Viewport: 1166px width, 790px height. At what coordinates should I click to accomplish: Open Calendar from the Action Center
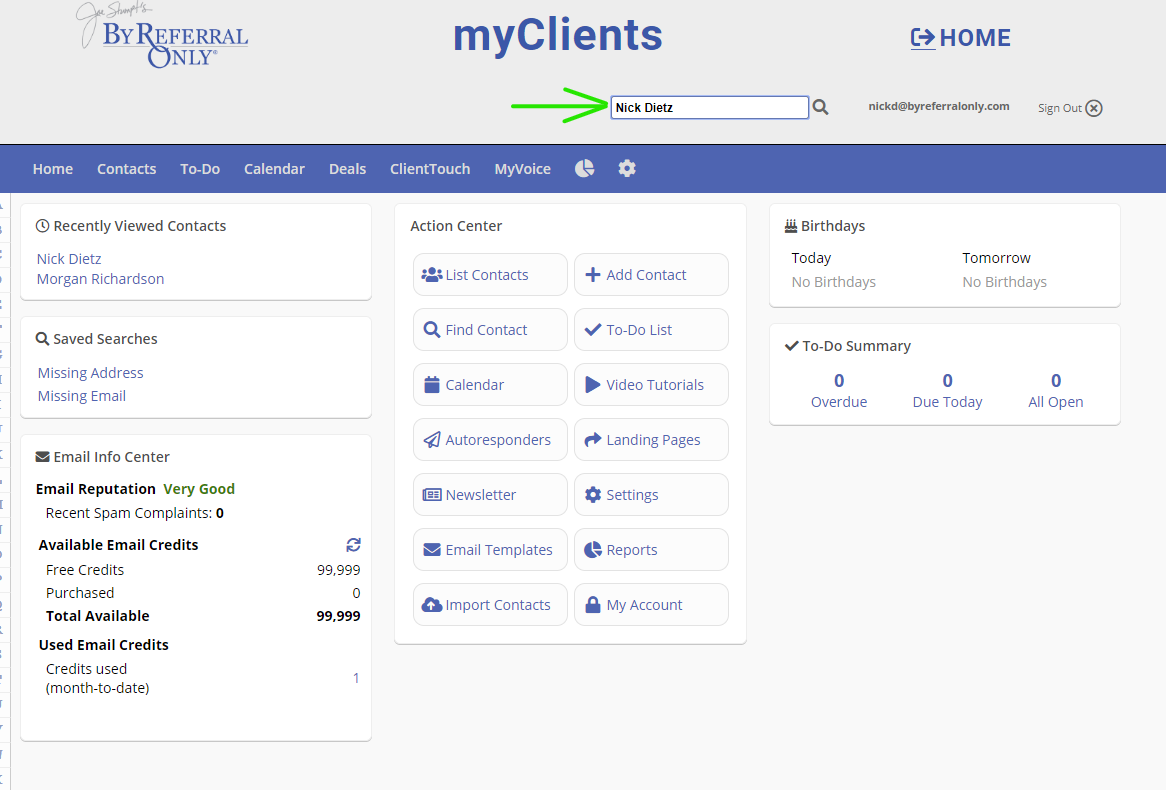490,385
